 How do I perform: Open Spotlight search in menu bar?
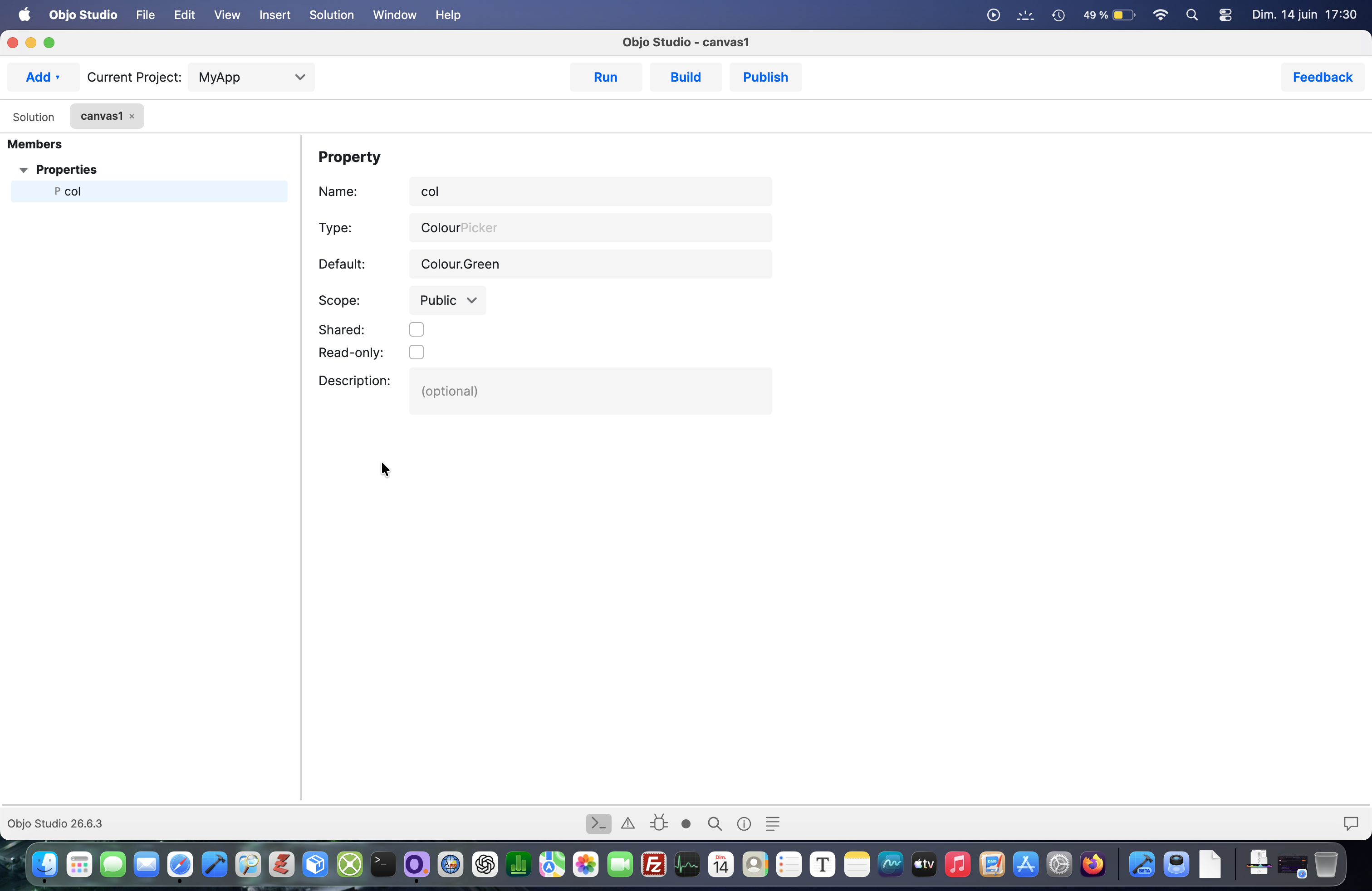[1192, 15]
